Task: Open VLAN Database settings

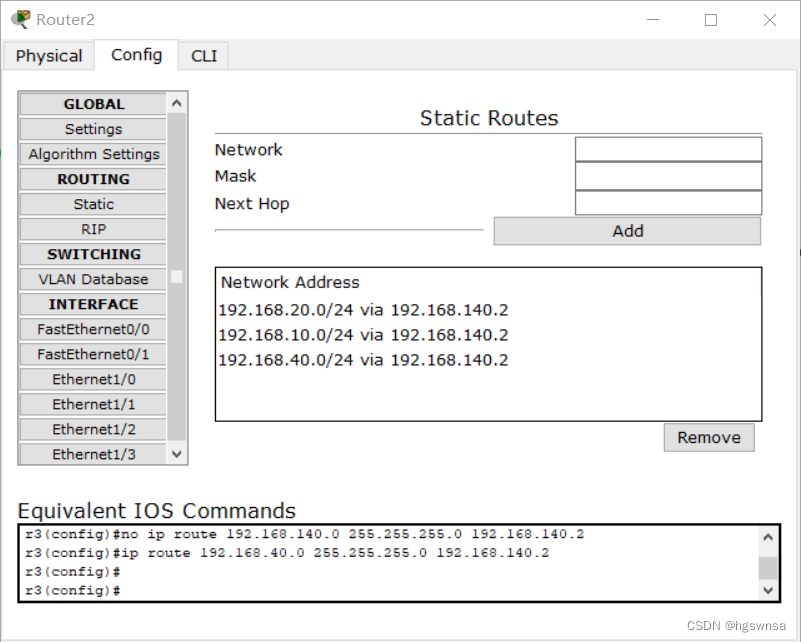Action: (x=93, y=279)
